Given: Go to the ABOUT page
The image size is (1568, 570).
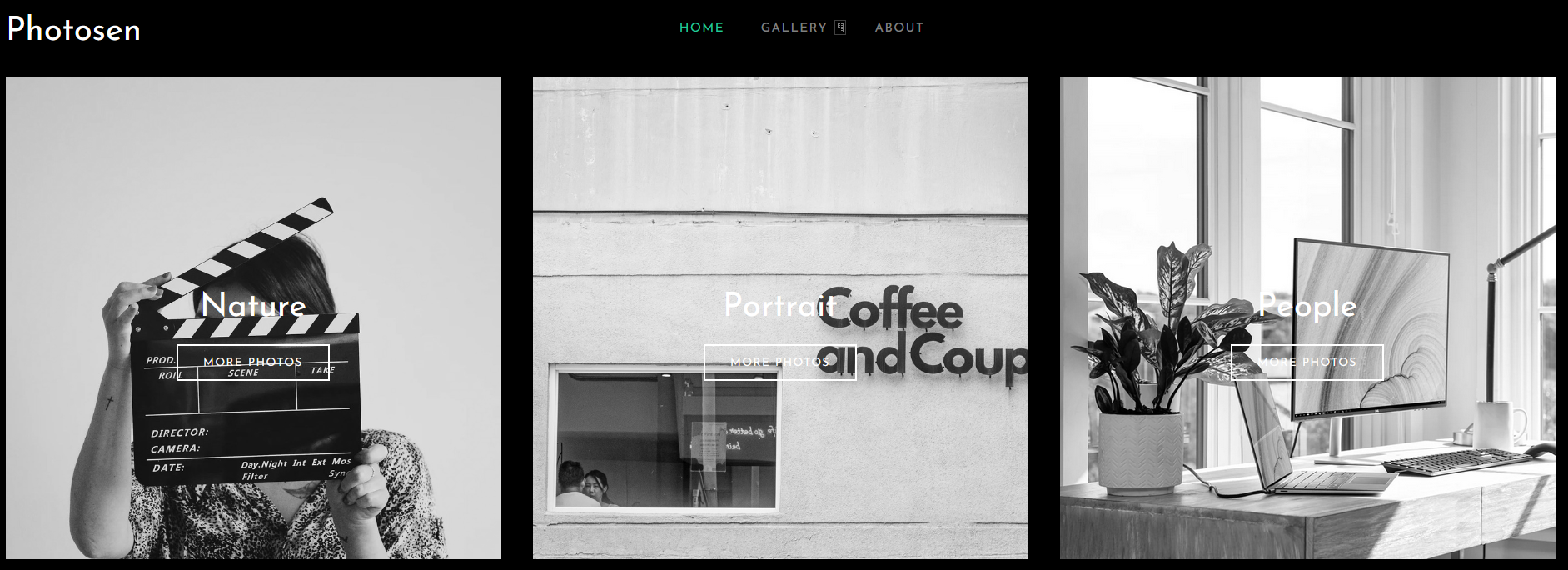Looking at the screenshot, I should (899, 27).
